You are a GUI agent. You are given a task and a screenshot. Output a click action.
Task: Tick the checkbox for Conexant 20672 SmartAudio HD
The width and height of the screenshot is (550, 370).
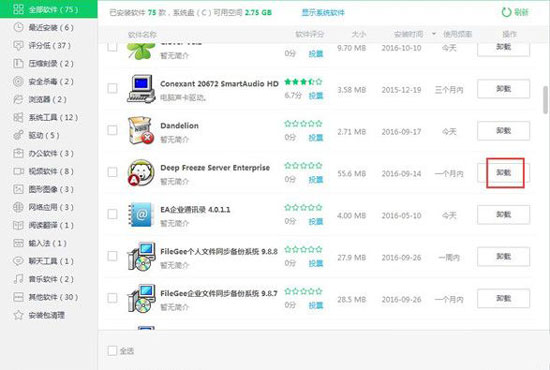(x=112, y=88)
